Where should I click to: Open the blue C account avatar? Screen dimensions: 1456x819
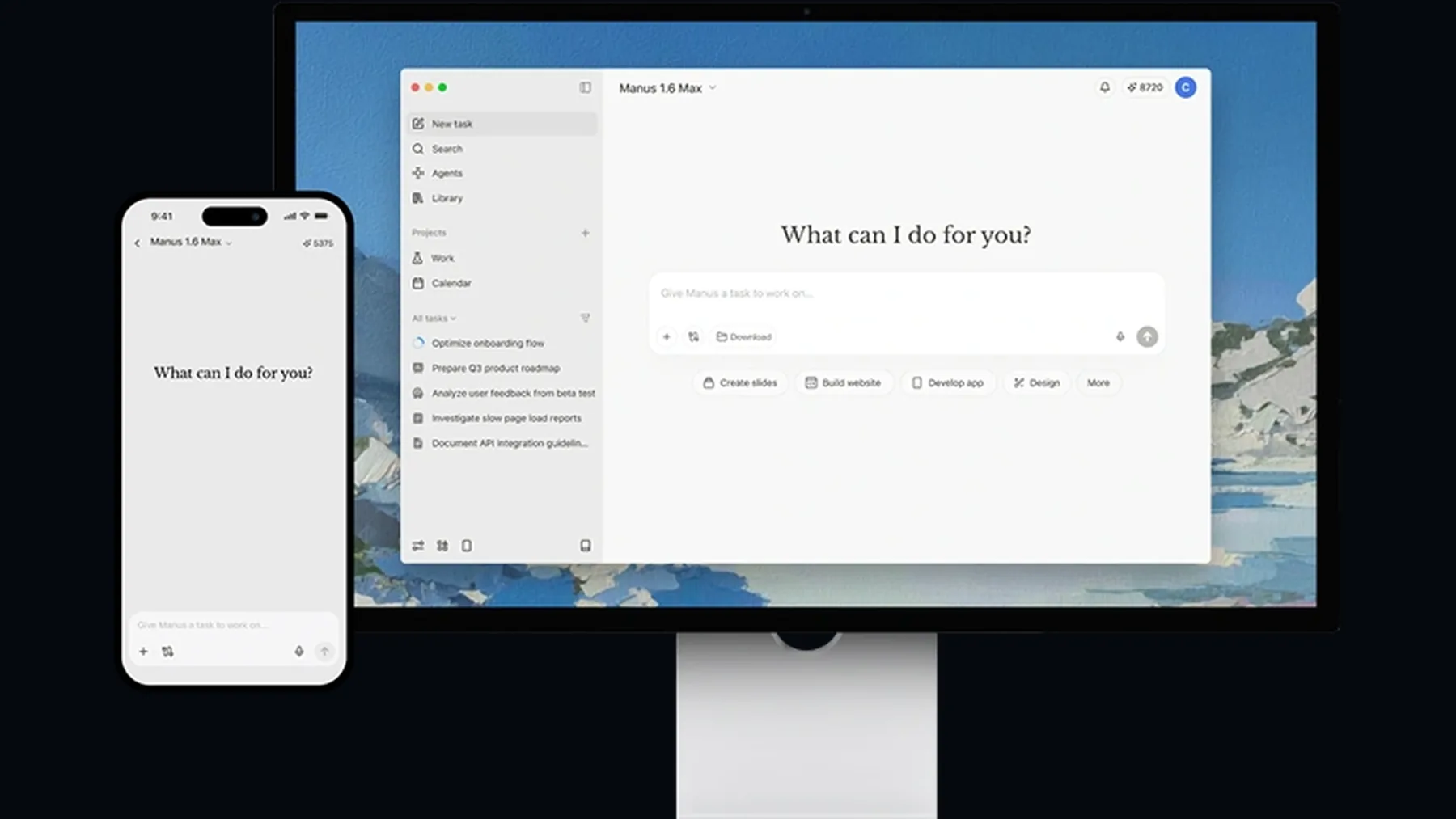tap(1186, 87)
